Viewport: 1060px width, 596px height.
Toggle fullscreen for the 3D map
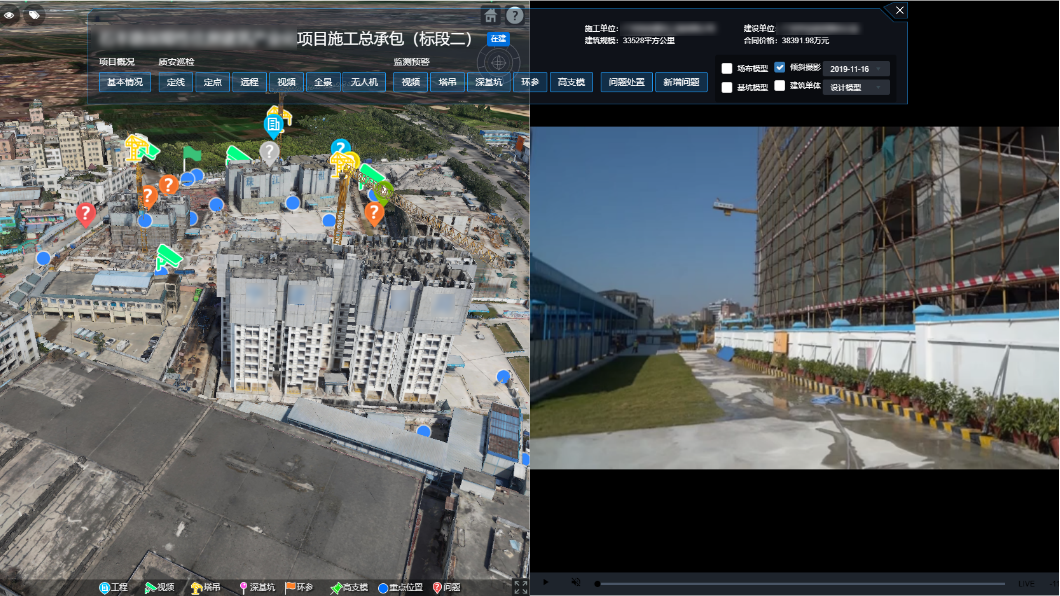tap(520, 587)
